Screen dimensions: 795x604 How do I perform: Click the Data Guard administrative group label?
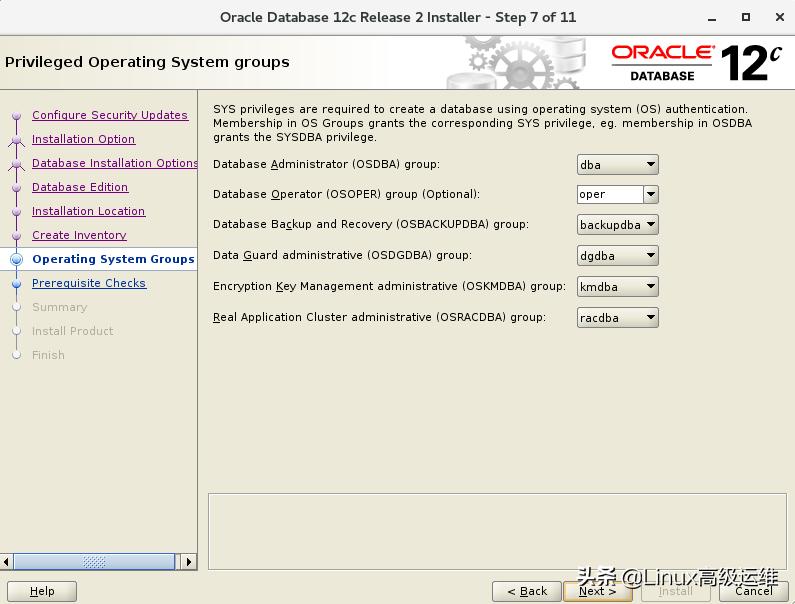coord(342,255)
